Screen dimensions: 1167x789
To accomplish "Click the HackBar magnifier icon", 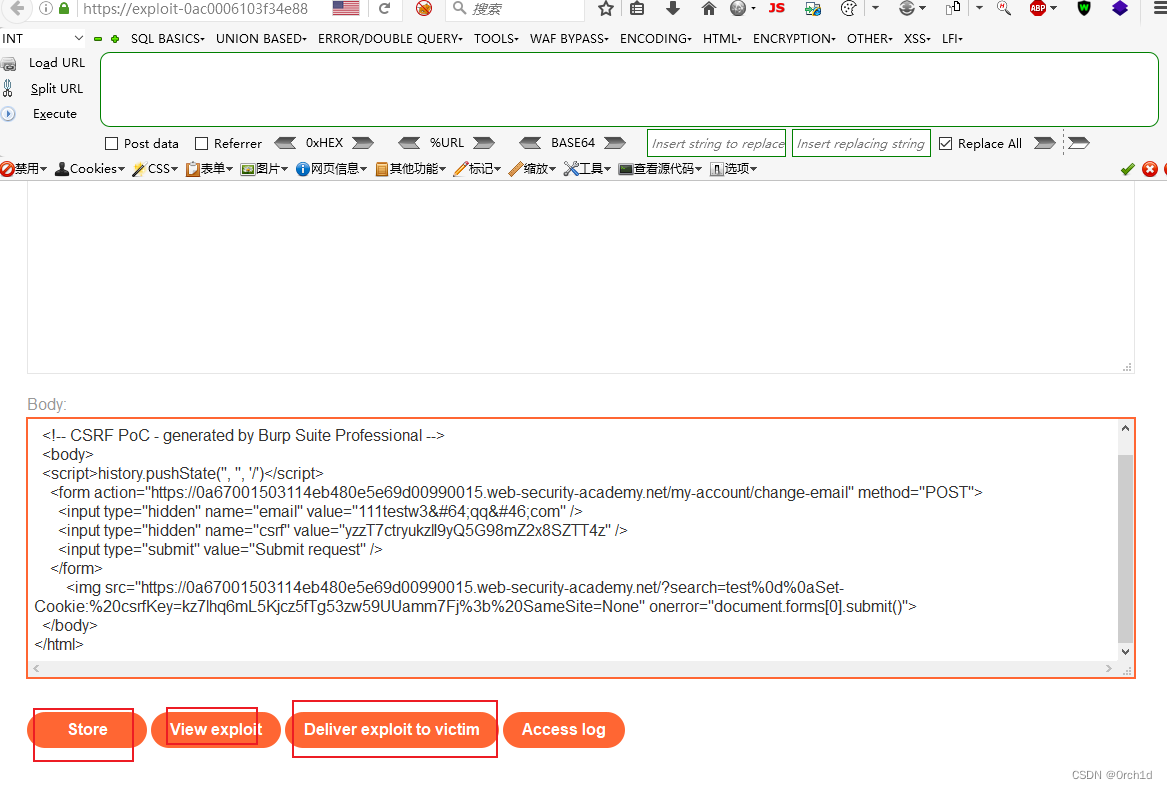I will (1003, 8).
